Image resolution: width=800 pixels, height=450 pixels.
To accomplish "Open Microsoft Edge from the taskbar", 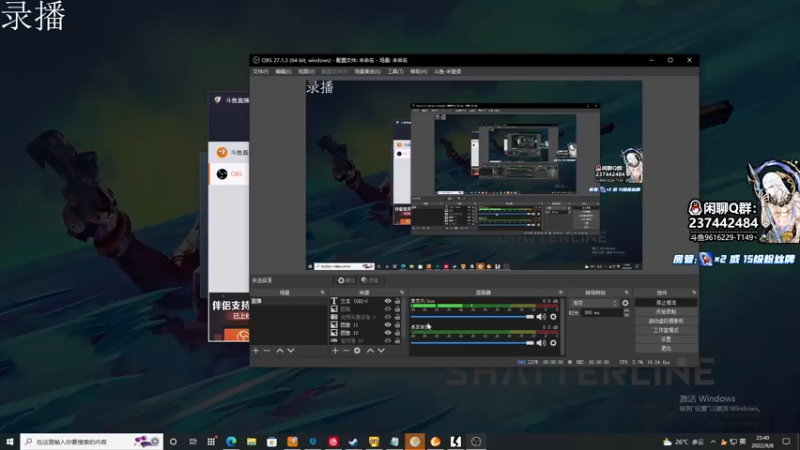I will [231, 441].
